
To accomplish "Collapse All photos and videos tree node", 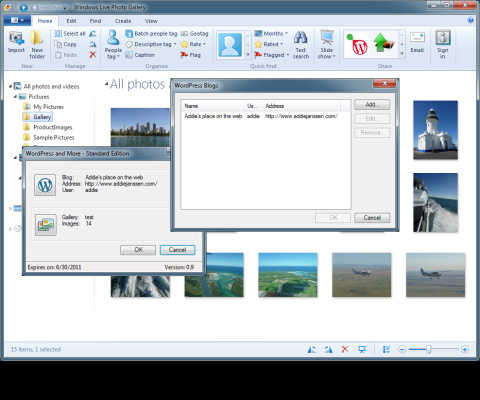I will point(10,87).
